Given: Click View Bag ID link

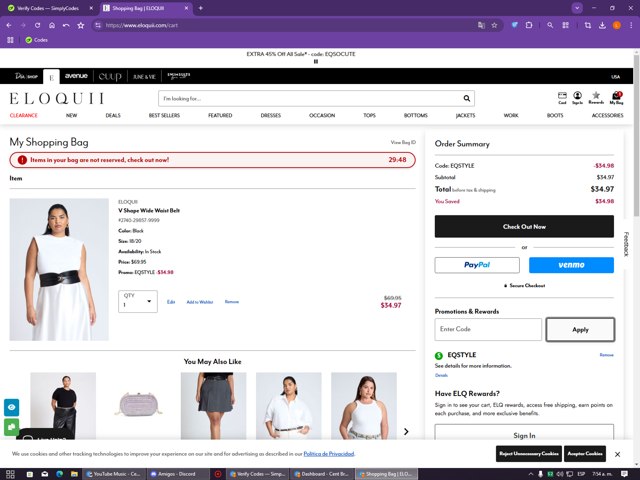Looking at the screenshot, I should click(403, 142).
